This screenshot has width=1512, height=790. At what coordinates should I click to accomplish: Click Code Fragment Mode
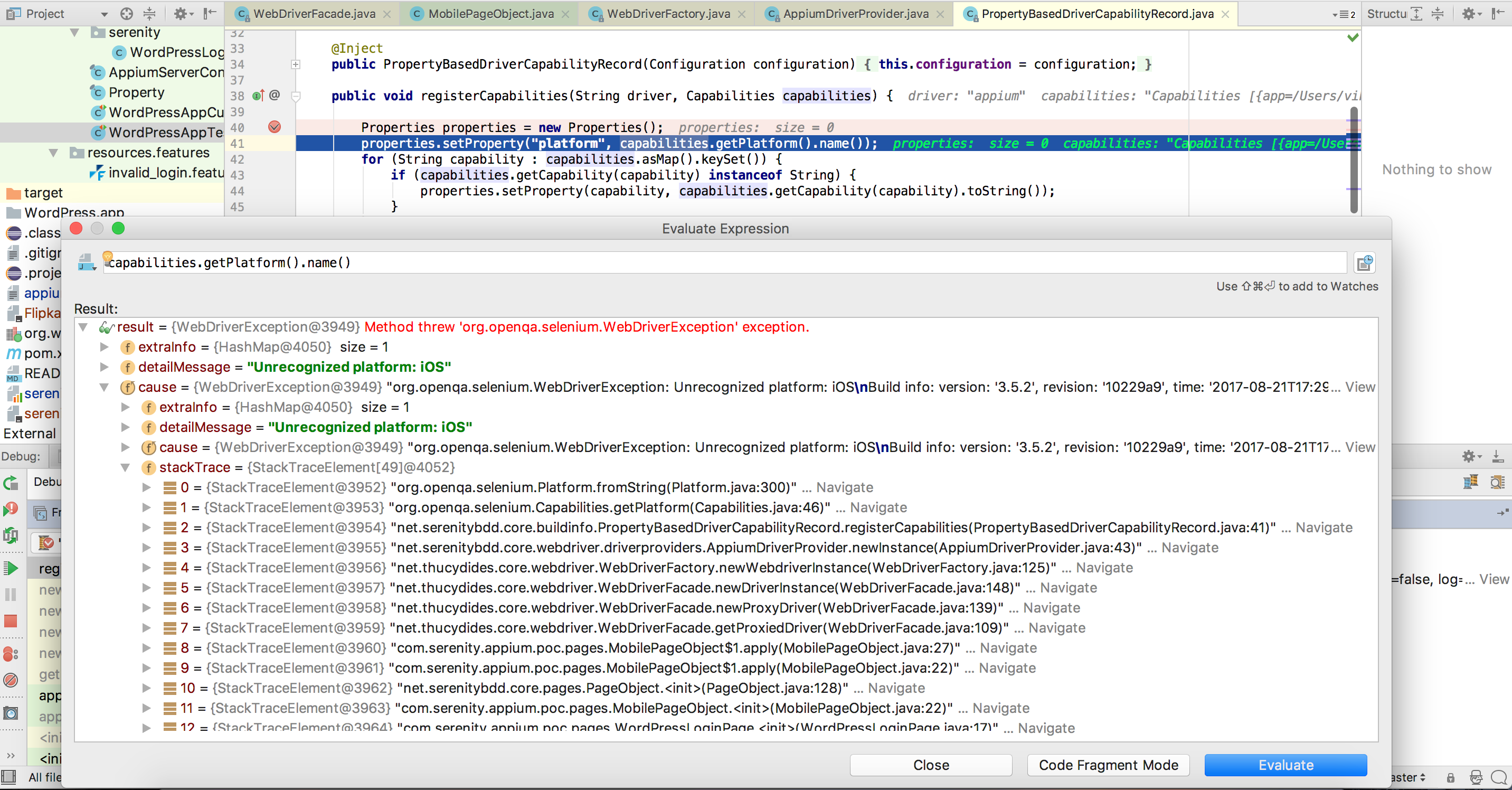[x=1108, y=765]
